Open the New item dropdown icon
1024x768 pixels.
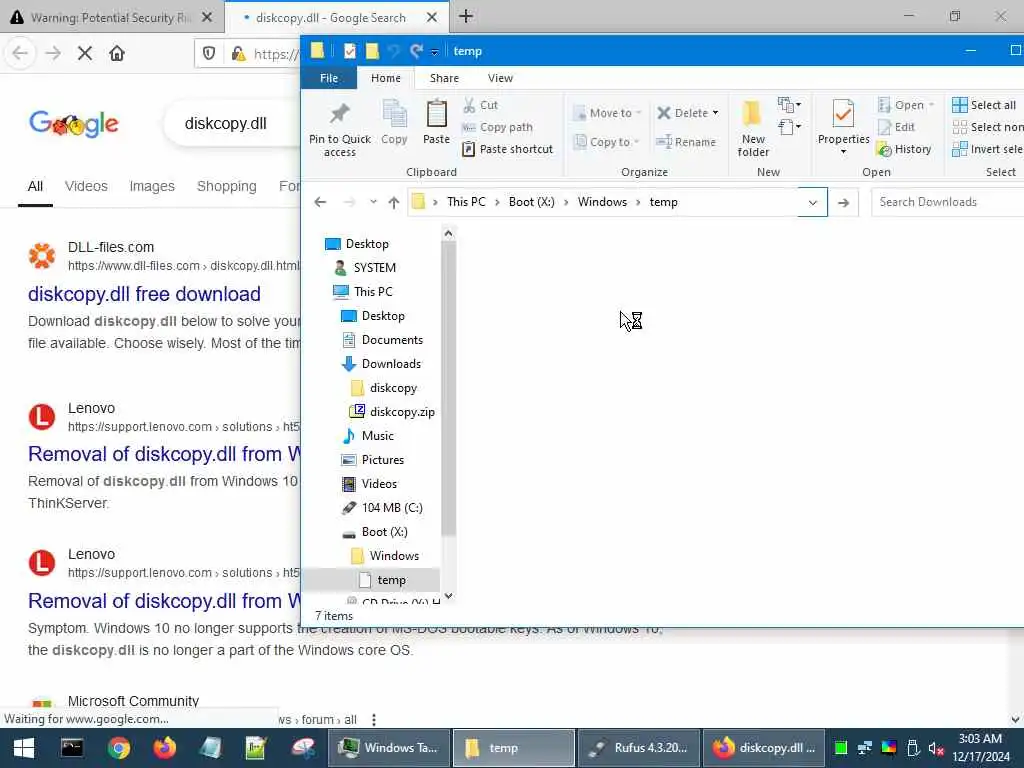point(789,104)
